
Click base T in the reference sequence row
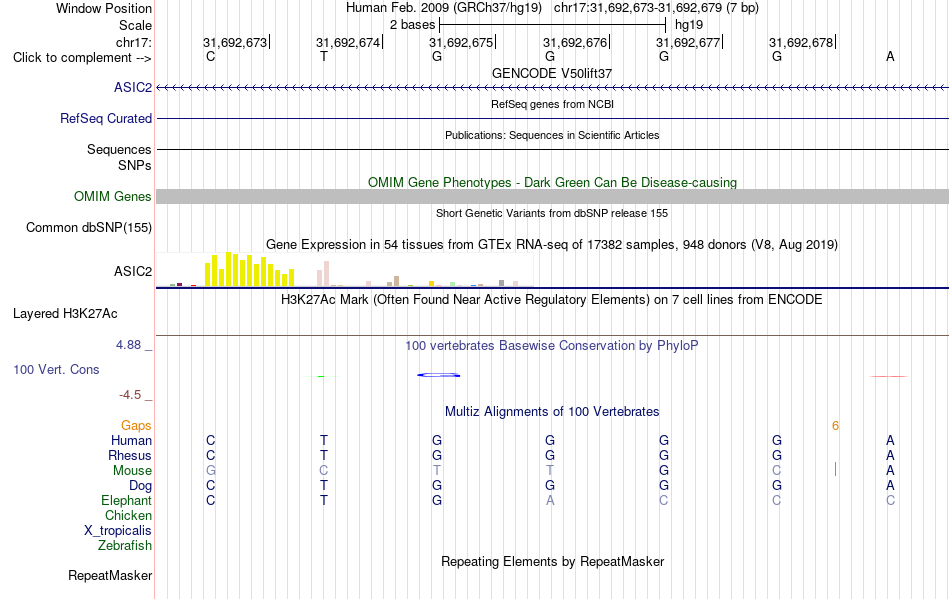click(x=324, y=56)
